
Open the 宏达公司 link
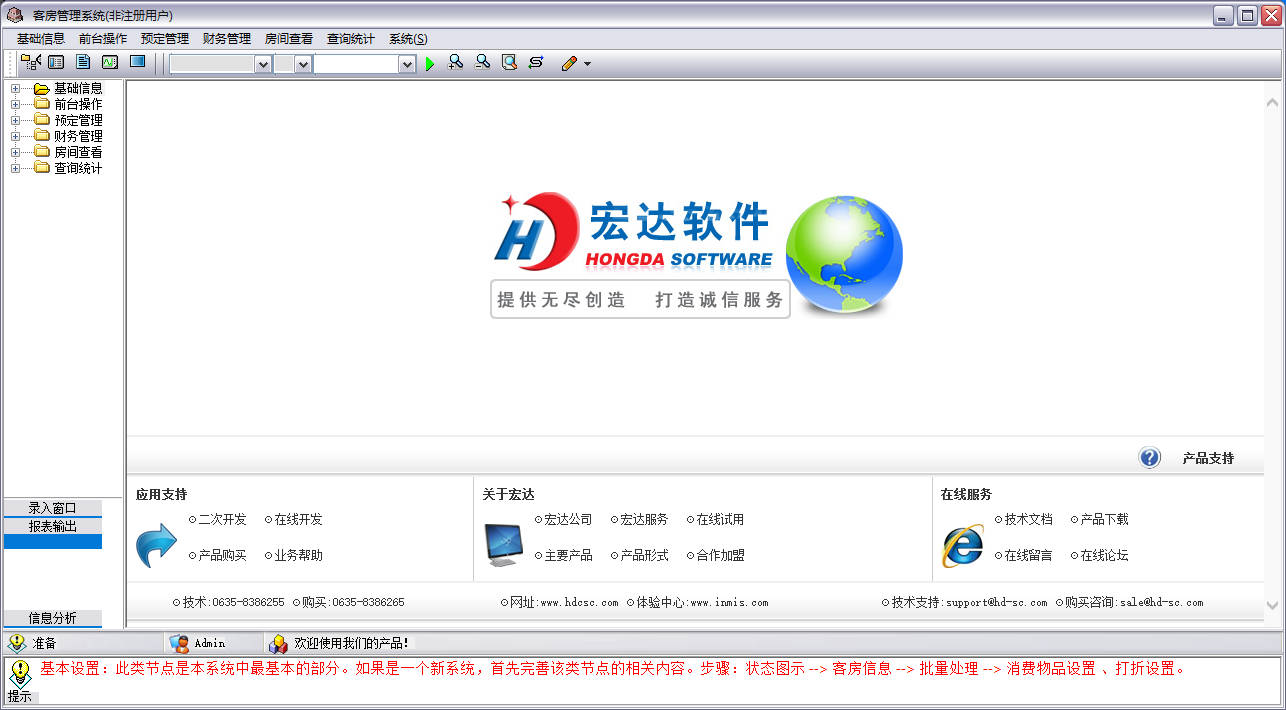pyautogui.click(x=568, y=520)
